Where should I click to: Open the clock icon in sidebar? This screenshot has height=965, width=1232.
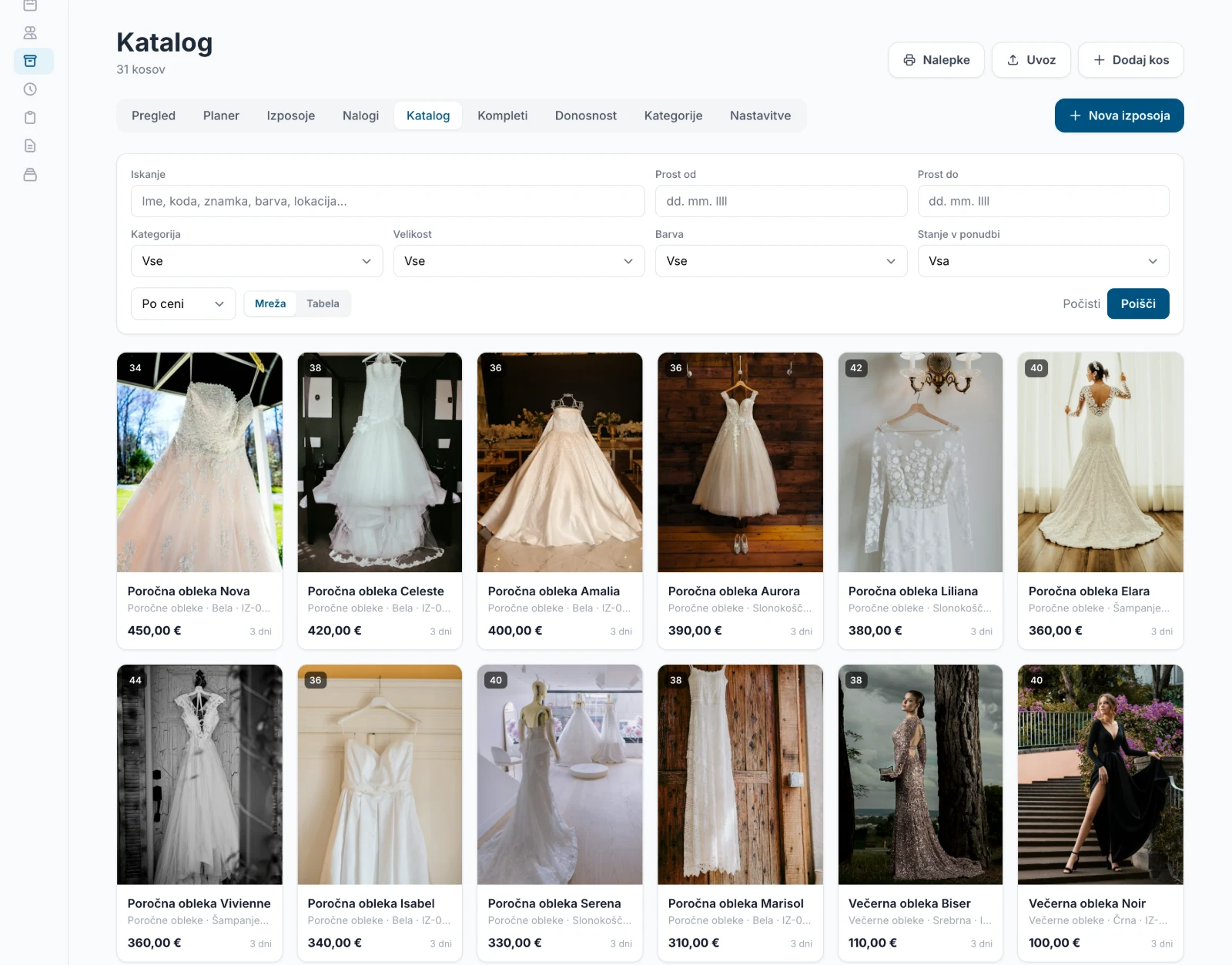point(30,89)
